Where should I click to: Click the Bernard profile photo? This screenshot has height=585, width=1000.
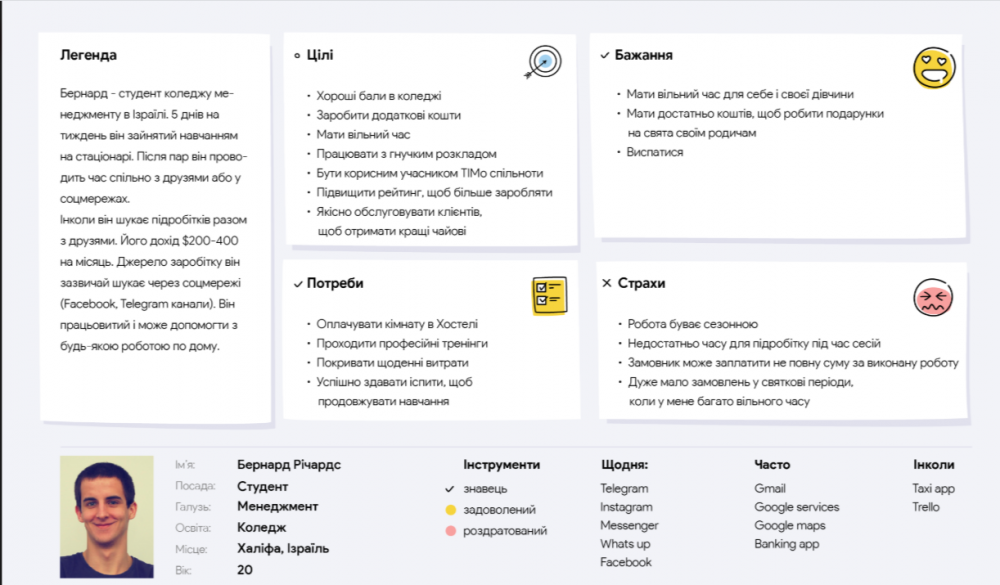pos(106,516)
